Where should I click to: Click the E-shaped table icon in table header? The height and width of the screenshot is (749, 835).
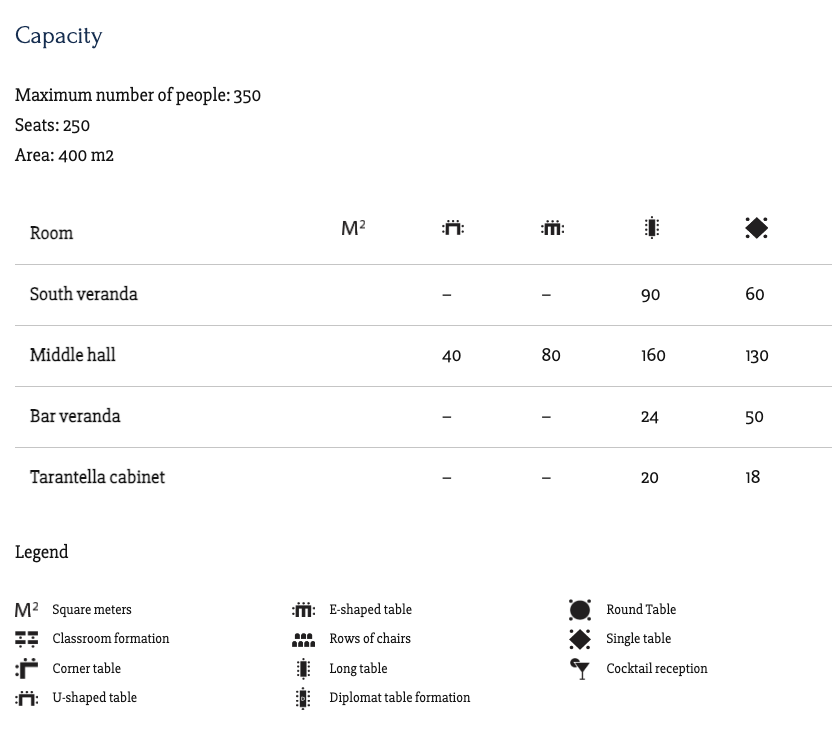(552, 228)
